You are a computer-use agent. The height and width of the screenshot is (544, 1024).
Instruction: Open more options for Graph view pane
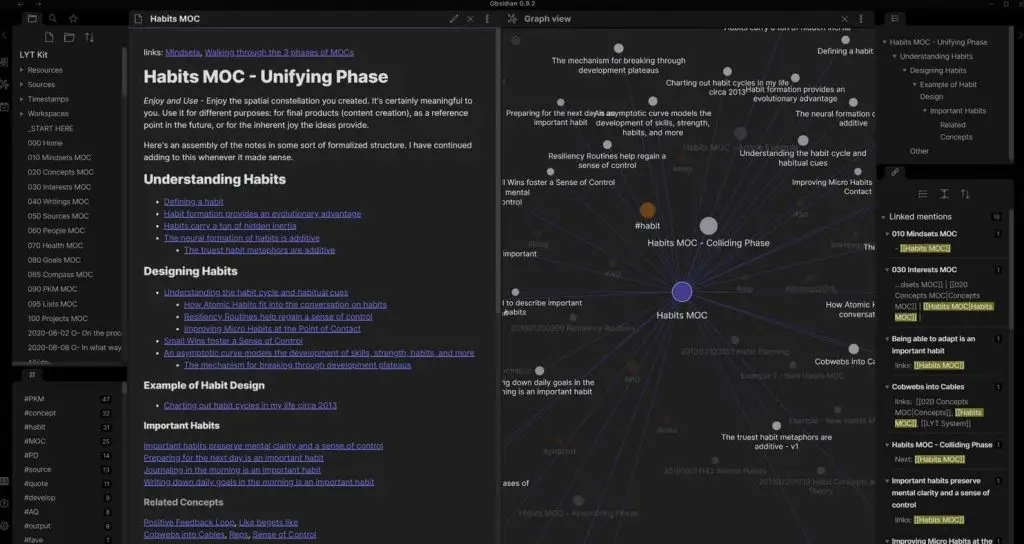(861, 19)
